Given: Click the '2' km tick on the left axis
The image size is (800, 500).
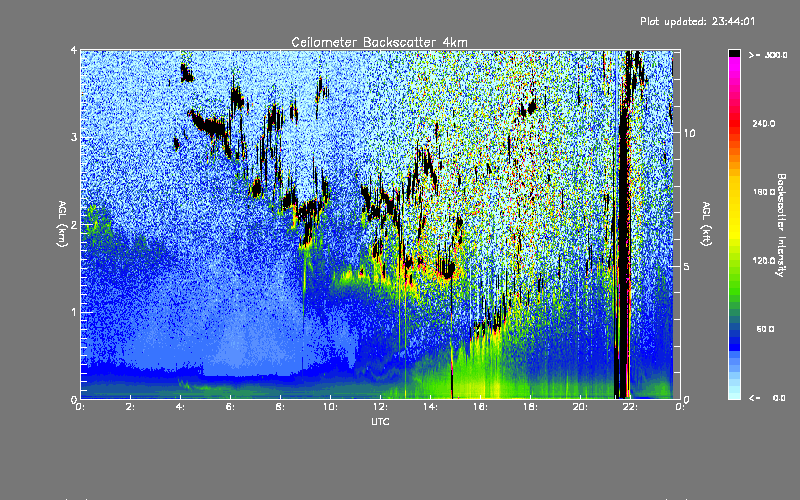Looking at the screenshot, I should coord(74,225).
